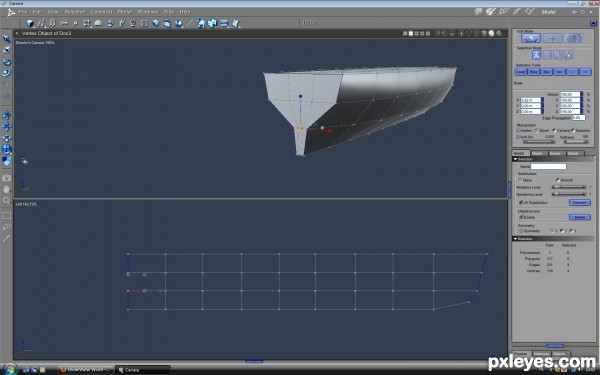Screen dimensions: 600x375
Task: Click the Edge Propagation value field
Action: click(x=578, y=117)
